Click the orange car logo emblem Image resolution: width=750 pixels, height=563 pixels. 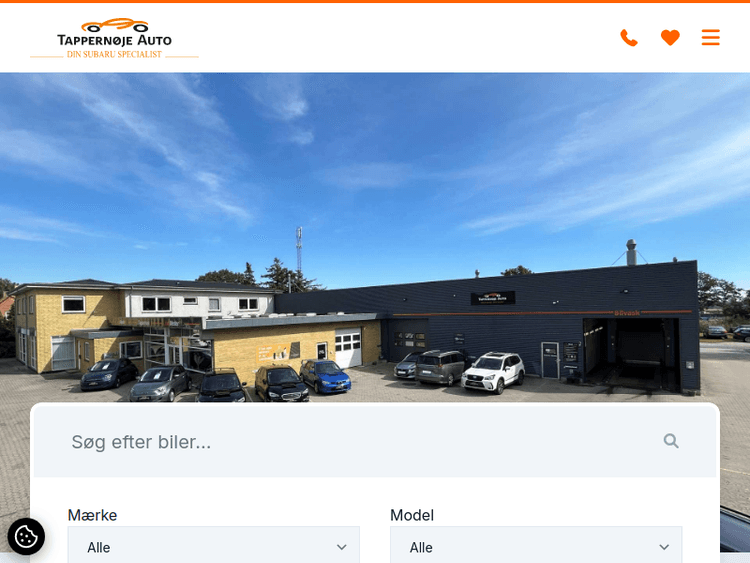click(x=114, y=25)
